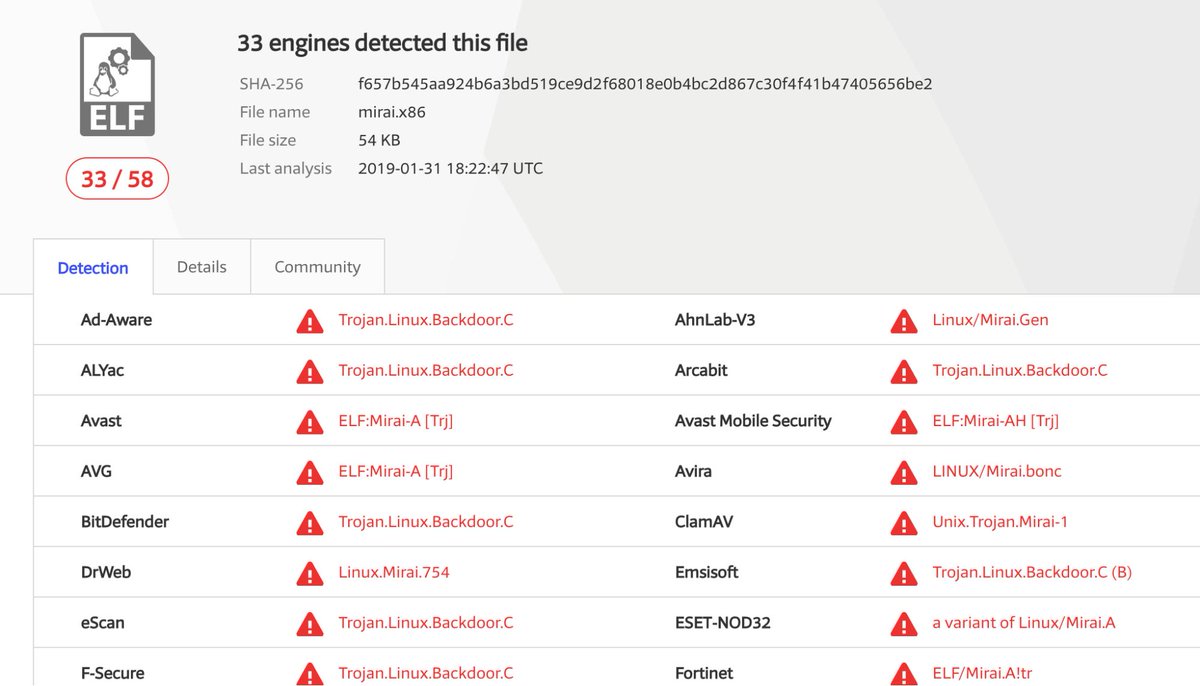
Task: Click the warning icon in Avast row
Action: [x=310, y=422]
